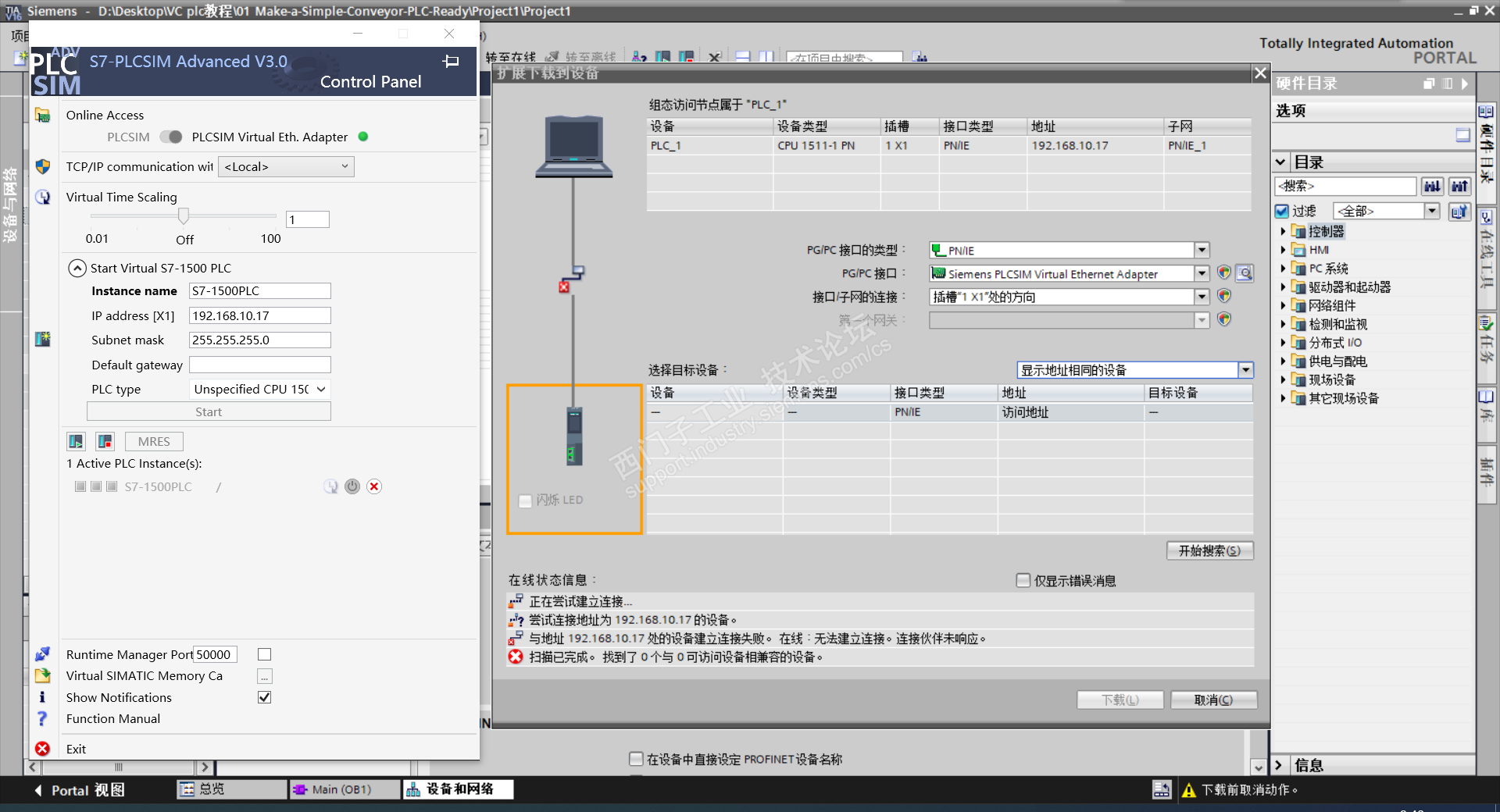1500x812 pixels.
Task: Remove the S7-1500PLC instance with red X
Action: point(374,486)
